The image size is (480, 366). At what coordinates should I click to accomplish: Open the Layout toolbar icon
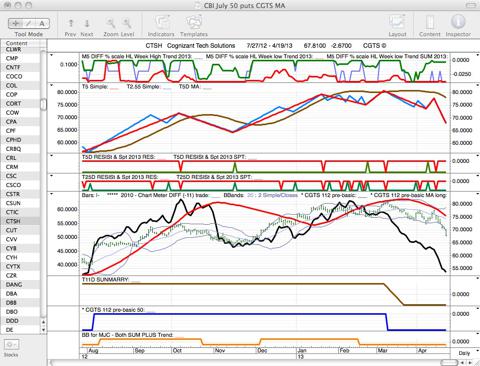(397, 23)
